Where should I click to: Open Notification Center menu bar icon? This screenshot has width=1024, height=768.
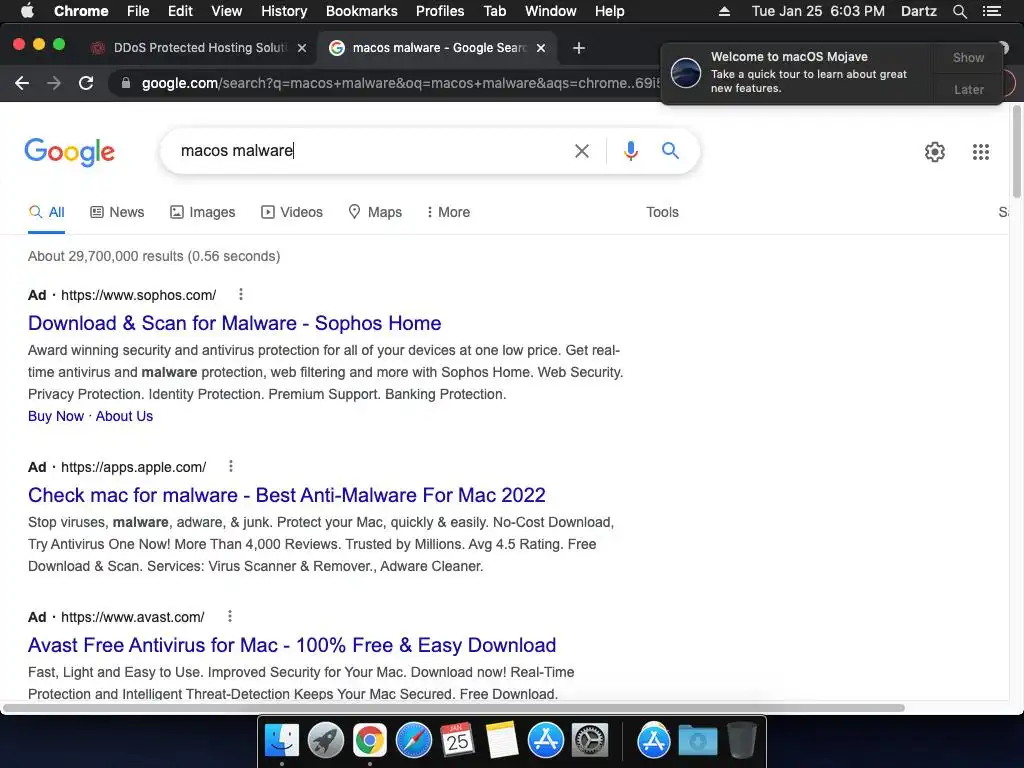tap(991, 11)
